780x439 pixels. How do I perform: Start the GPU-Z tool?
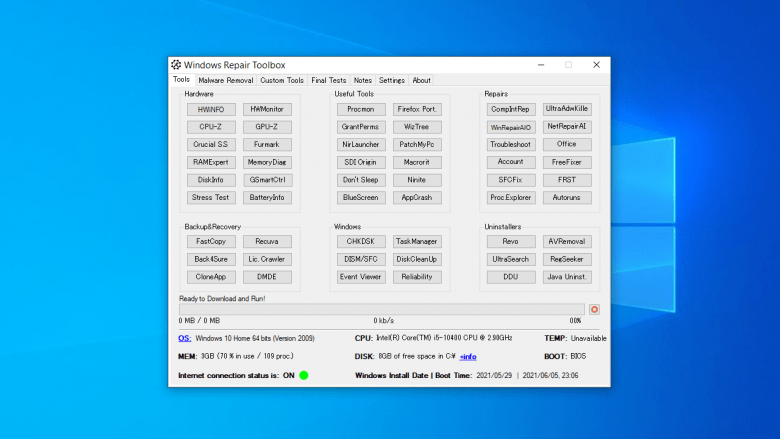267,127
